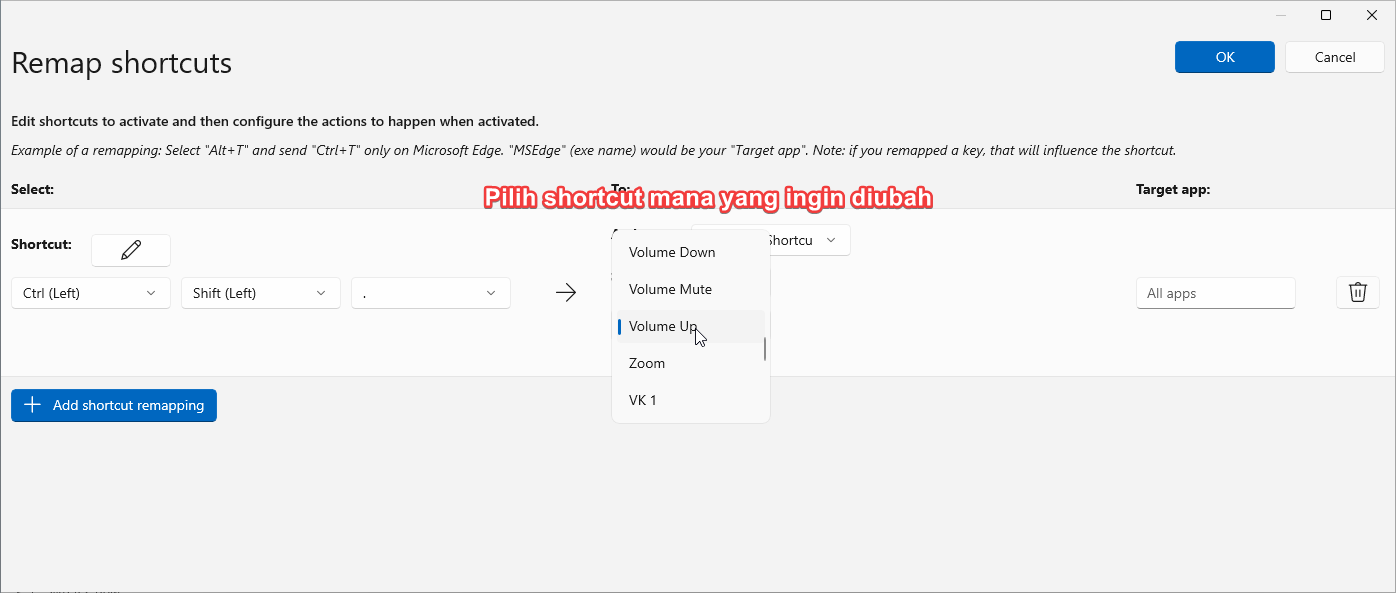The height and width of the screenshot is (593, 1396).
Task: Pick Zoom from the action list
Action: pos(646,363)
